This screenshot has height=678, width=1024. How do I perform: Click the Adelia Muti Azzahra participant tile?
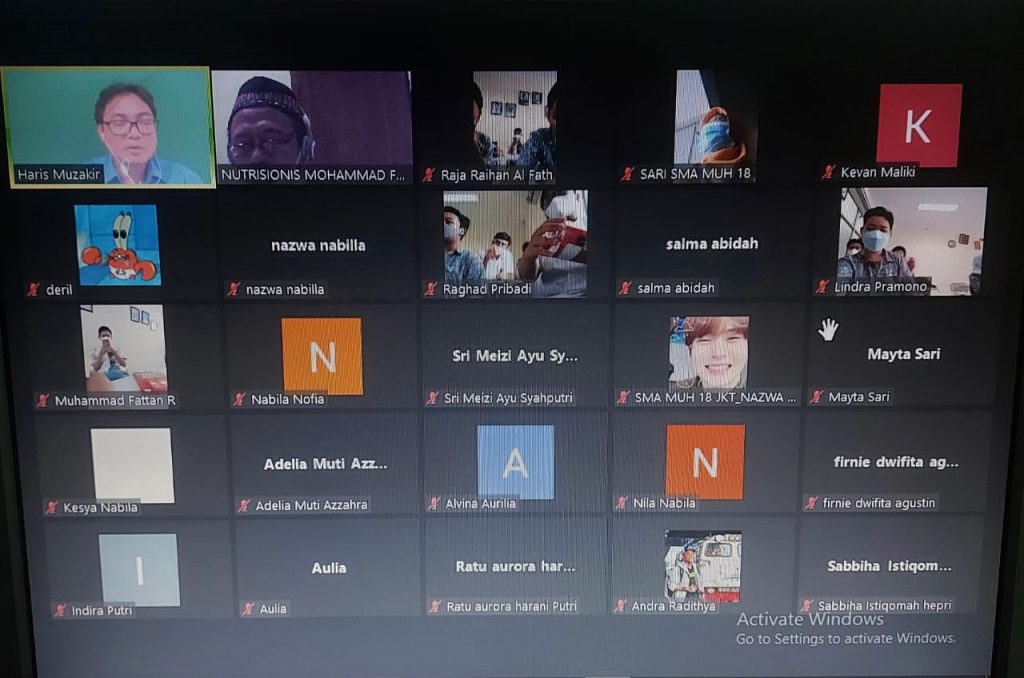(325, 464)
